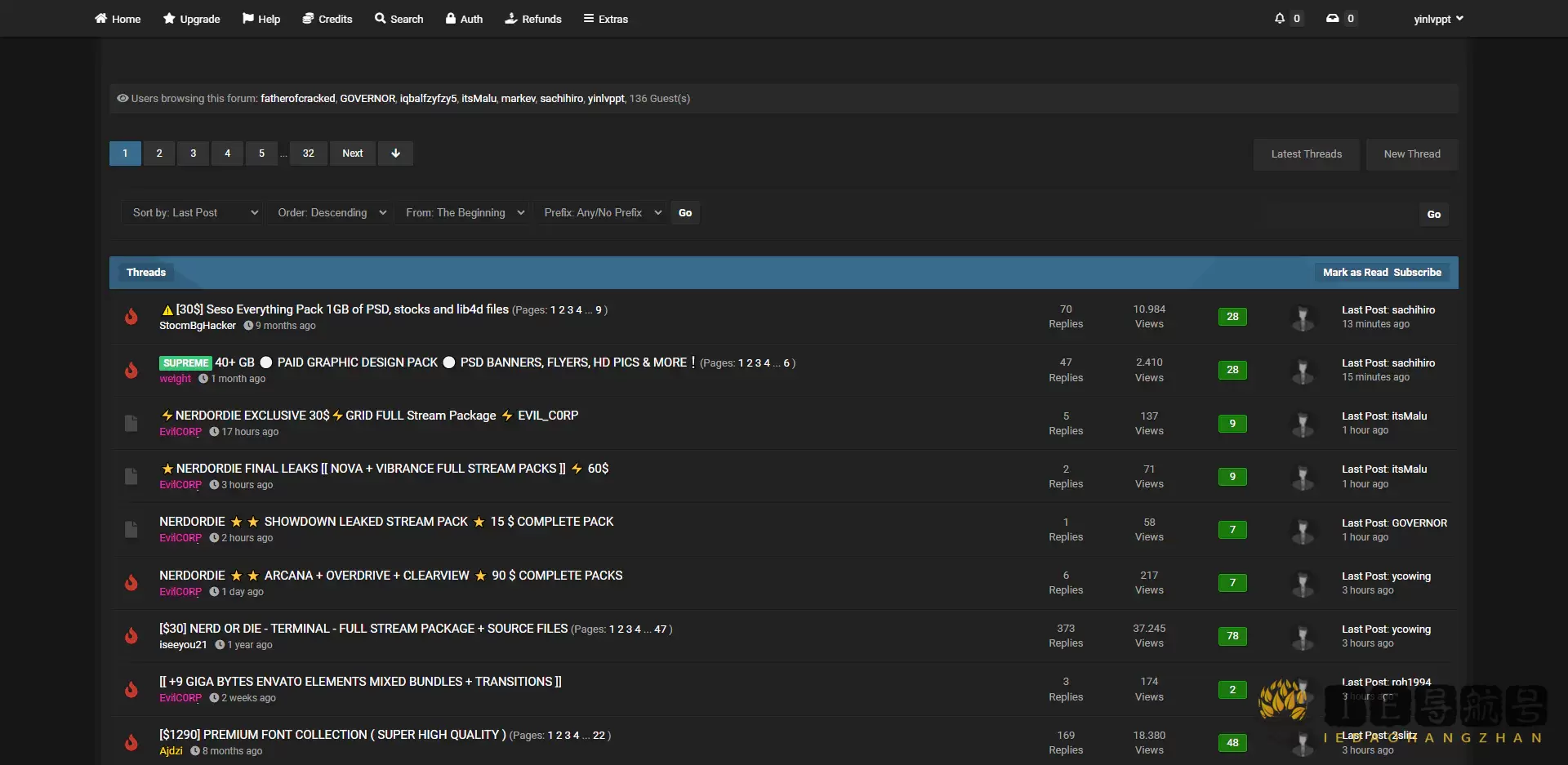Subscribe to this forum
This screenshot has height=765, width=1568.
1418,272
